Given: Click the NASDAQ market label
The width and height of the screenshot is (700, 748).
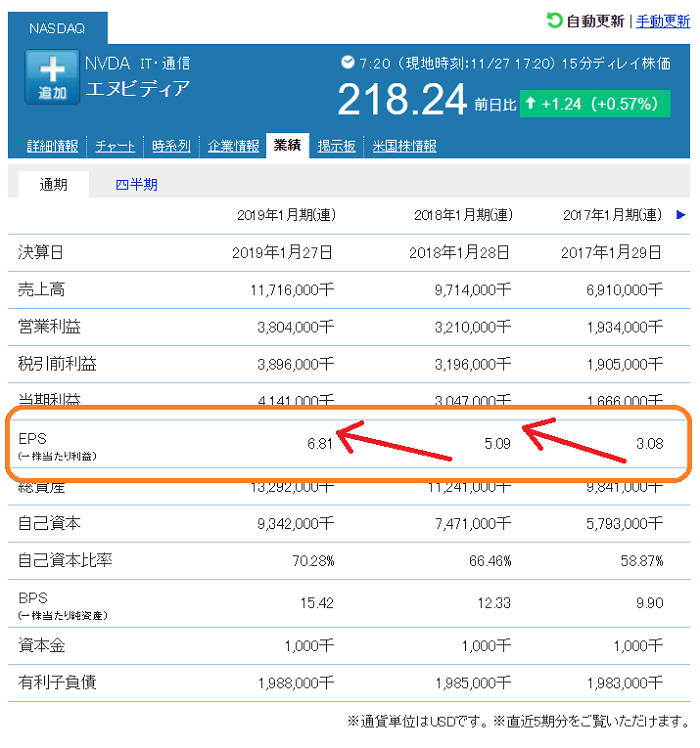Looking at the screenshot, I should tap(57, 29).
